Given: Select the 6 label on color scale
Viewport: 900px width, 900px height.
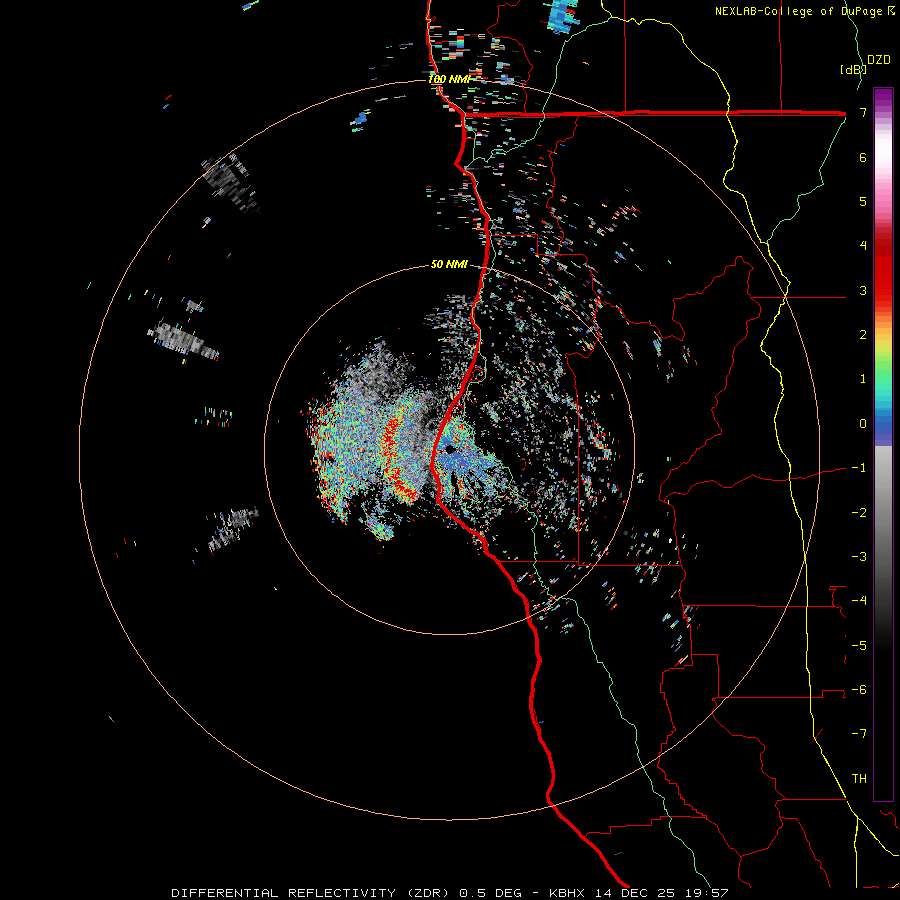Looking at the screenshot, I should point(863,157).
